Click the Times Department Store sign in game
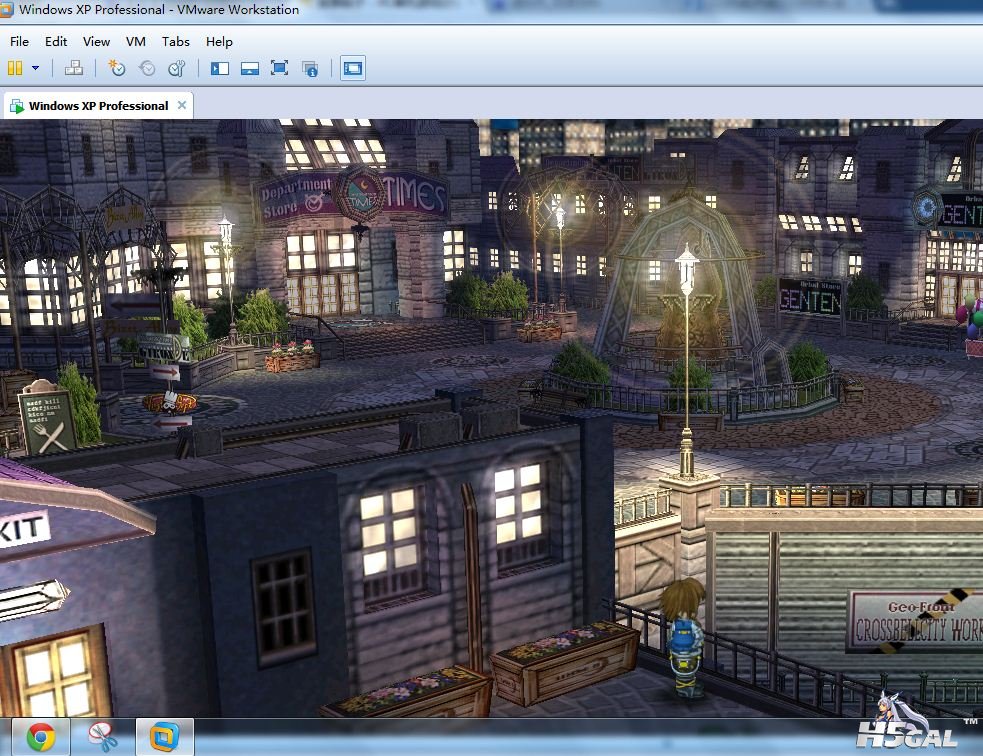The width and height of the screenshot is (983, 756). (x=352, y=196)
